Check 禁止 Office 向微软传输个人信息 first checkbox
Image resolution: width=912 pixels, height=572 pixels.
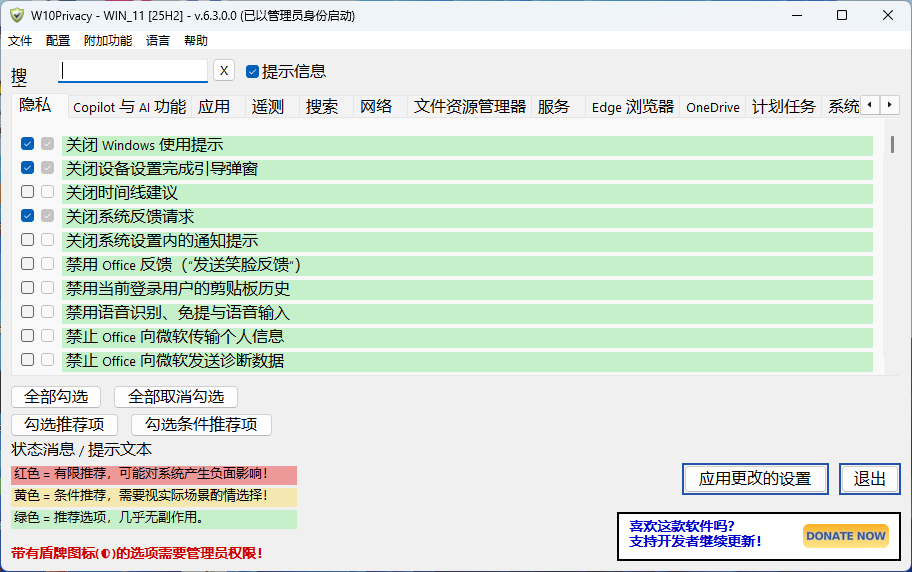27,336
